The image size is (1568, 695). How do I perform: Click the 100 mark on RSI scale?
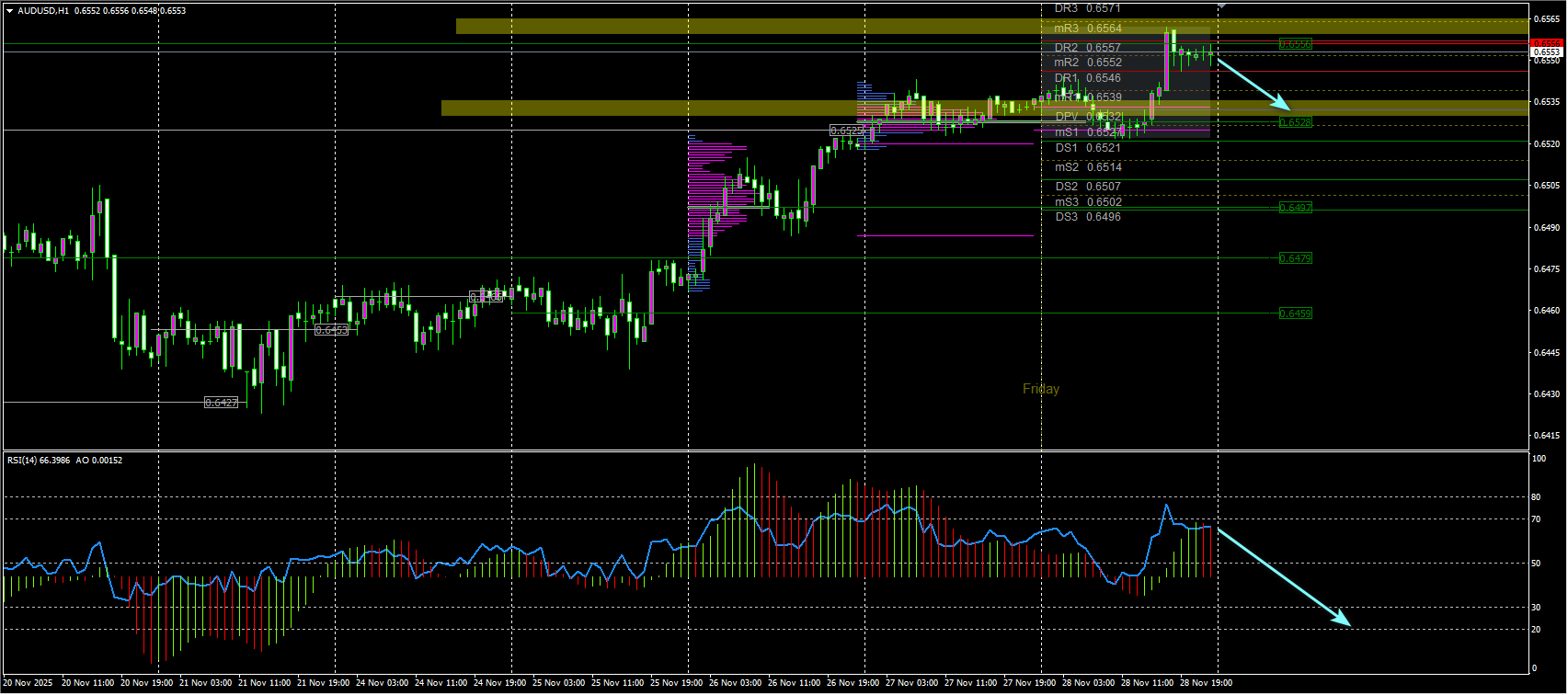[1539, 459]
